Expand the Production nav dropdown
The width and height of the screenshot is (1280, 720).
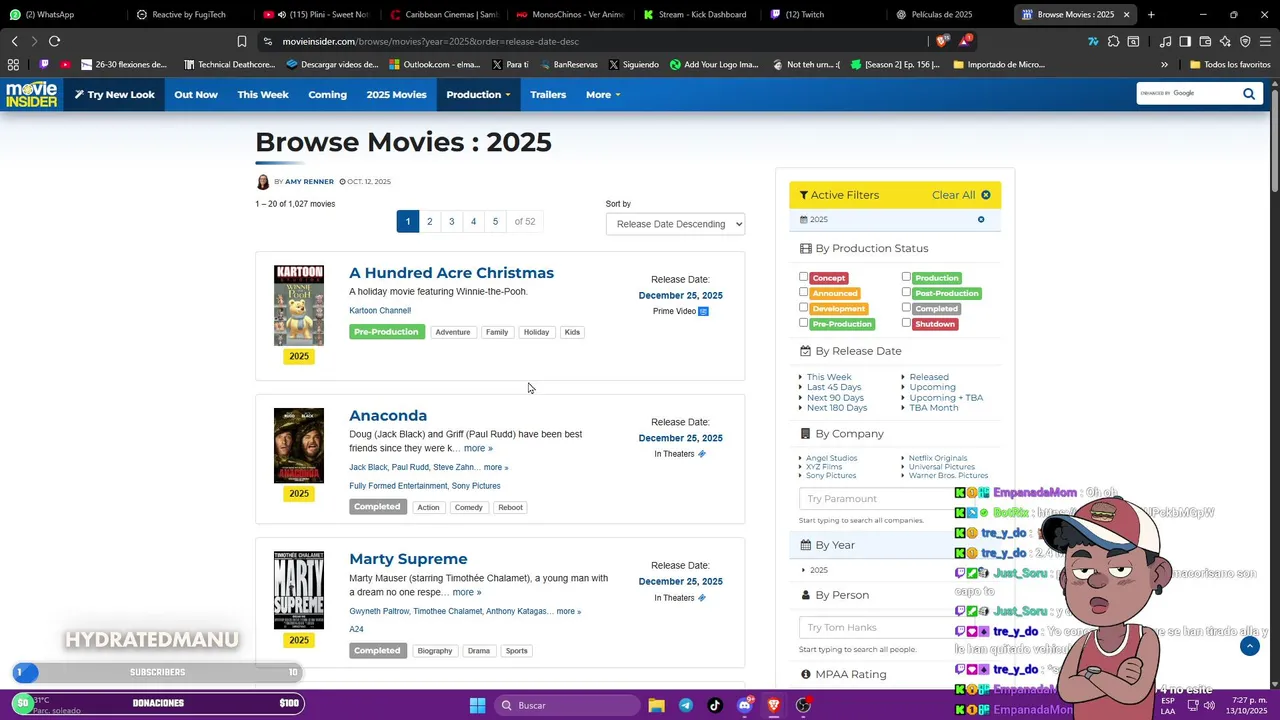pyautogui.click(x=478, y=94)
